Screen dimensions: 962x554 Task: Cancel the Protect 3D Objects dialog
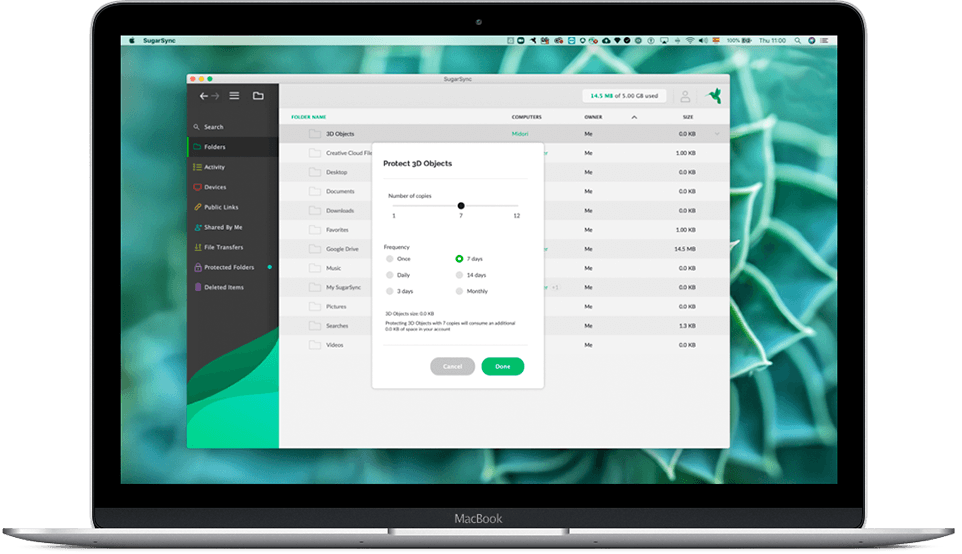tap(452, 366)
